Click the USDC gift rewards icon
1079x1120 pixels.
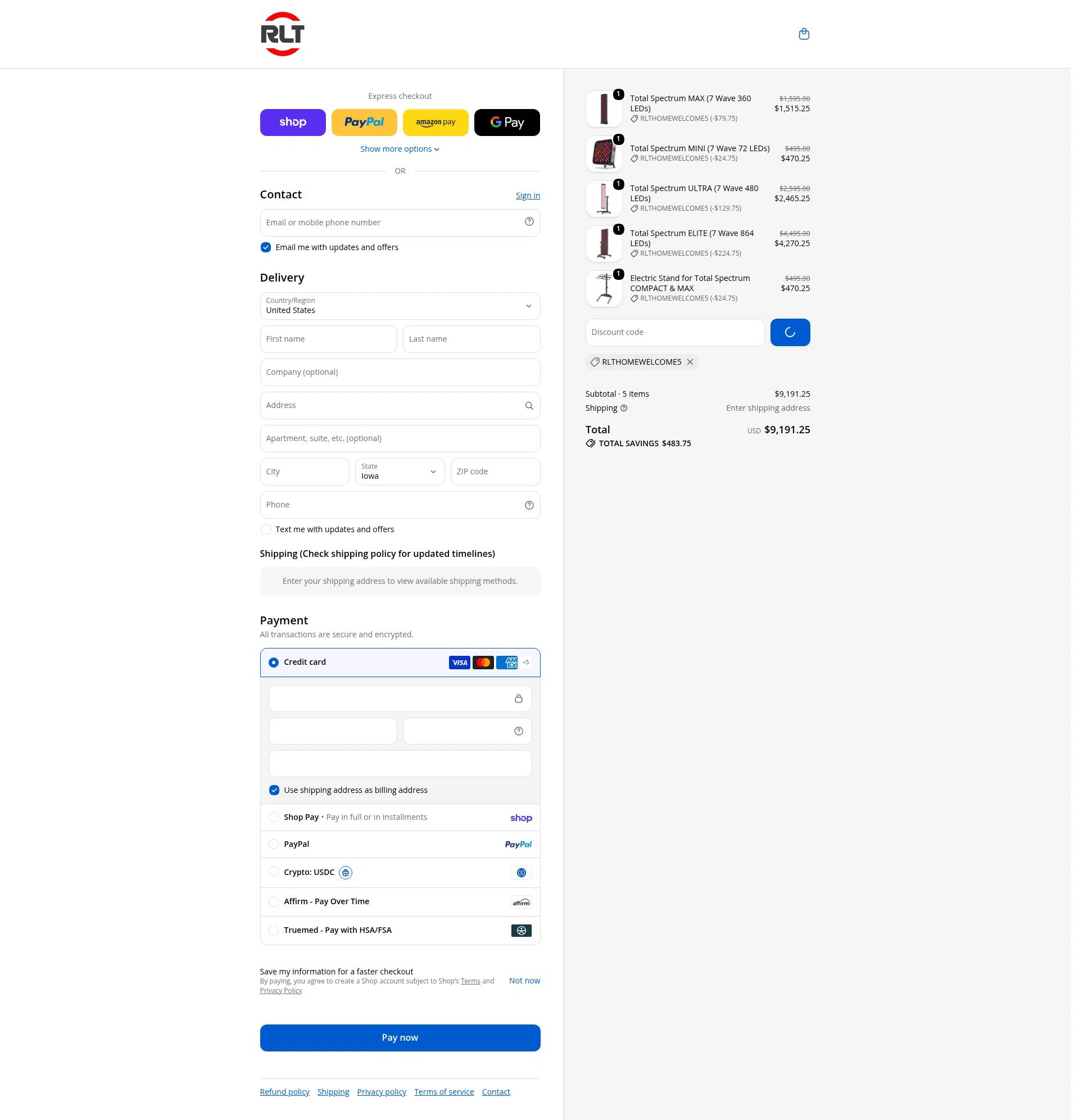[x=346, y=873]
